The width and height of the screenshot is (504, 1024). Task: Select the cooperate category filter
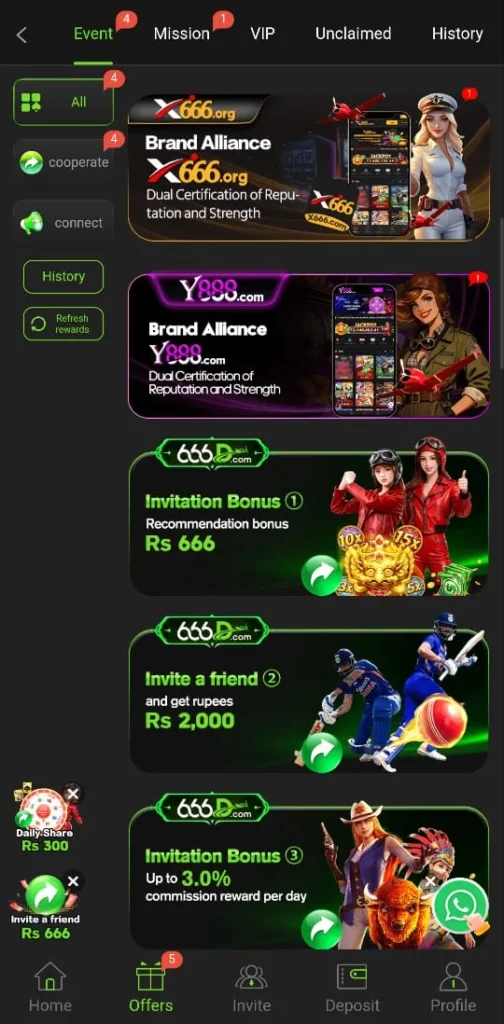click(x=63, y=162)
